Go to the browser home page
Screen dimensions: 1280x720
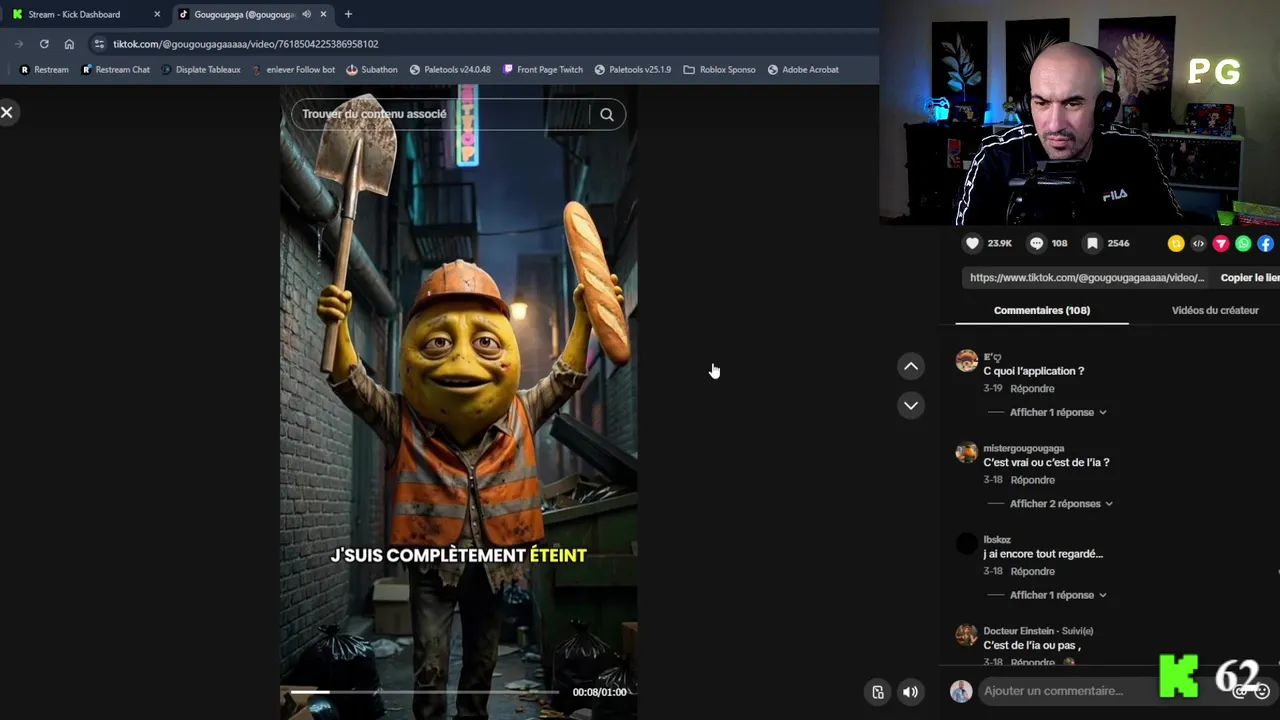click(69, 44)
